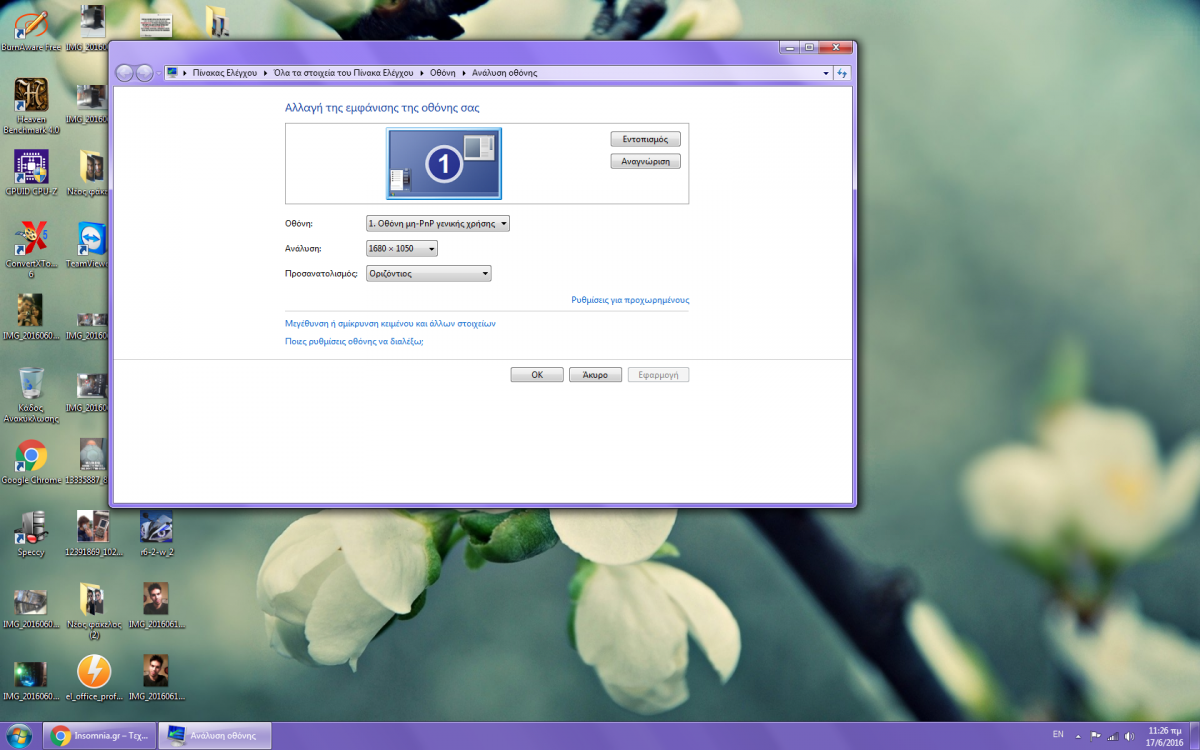
Task: Select the r6-2-w_2 desktop file
Action: tap(156, 534)
